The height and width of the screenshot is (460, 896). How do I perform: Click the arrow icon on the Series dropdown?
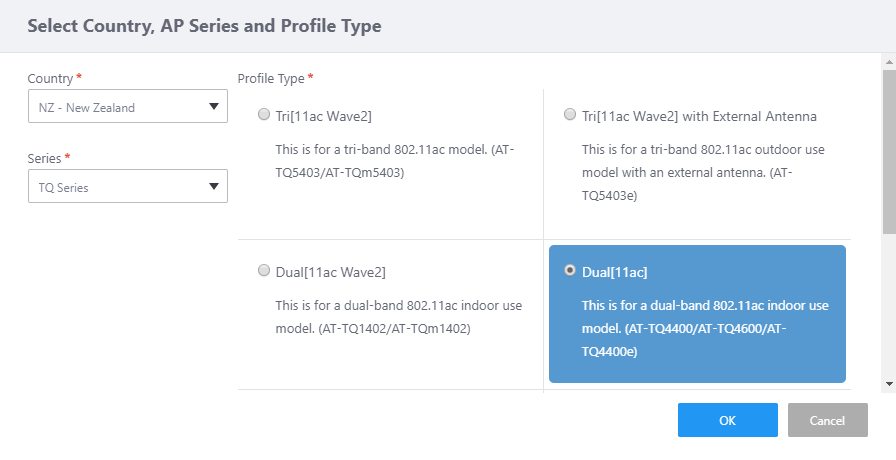pos(214,186)
